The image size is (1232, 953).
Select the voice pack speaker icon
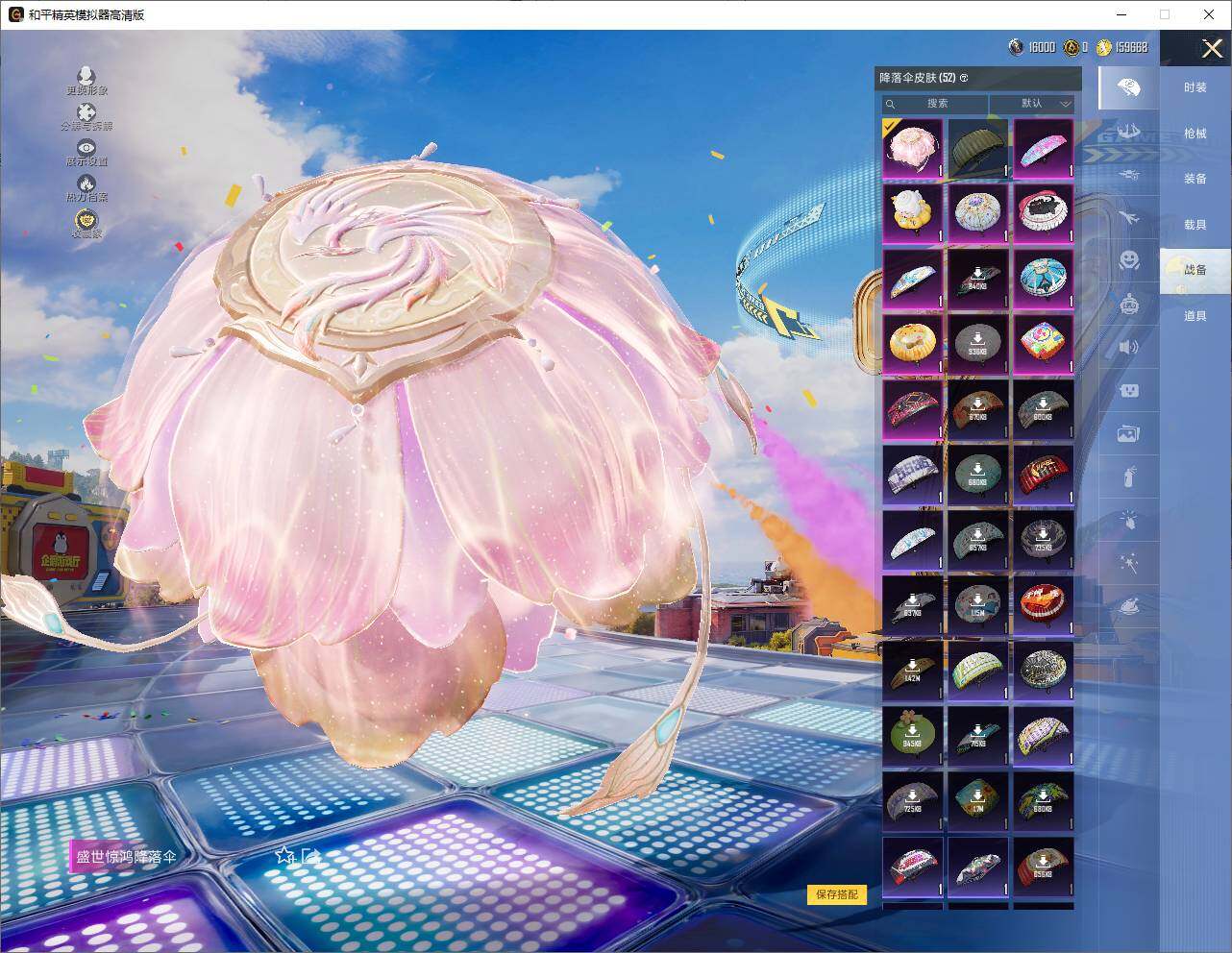(1128, 347)
